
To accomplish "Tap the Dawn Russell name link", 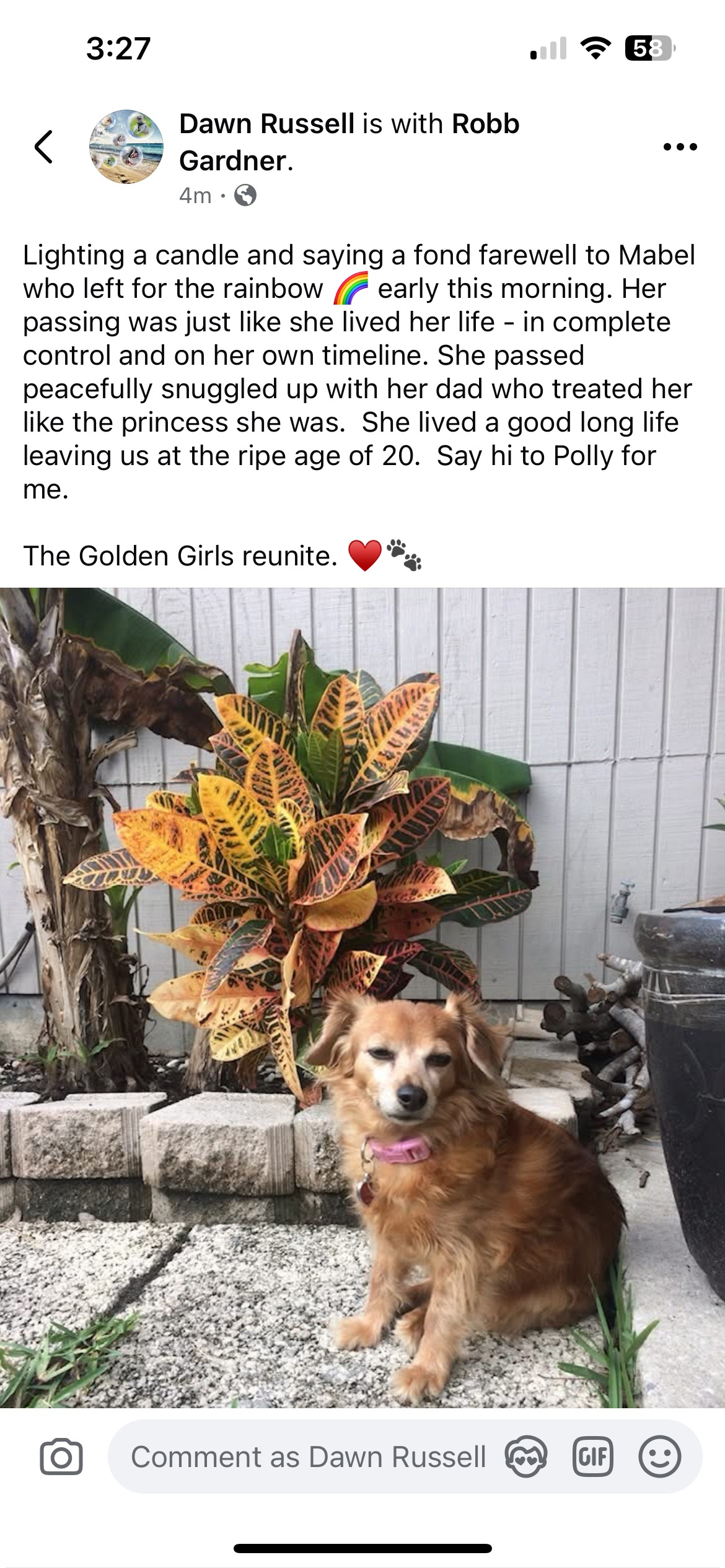I will tap(266, 124).
